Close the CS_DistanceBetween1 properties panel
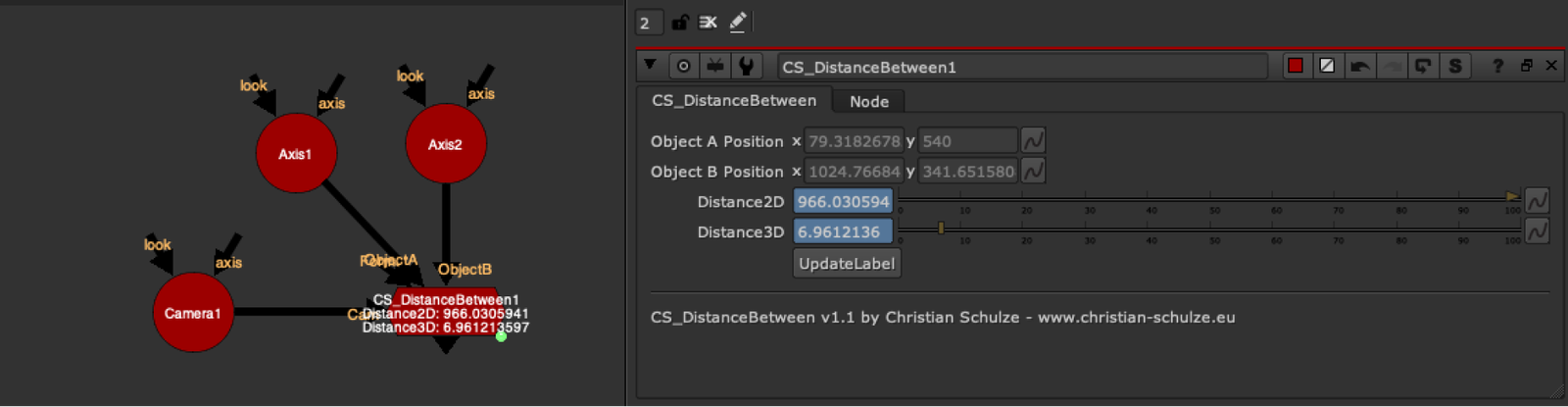 (x=1551, y=66)
